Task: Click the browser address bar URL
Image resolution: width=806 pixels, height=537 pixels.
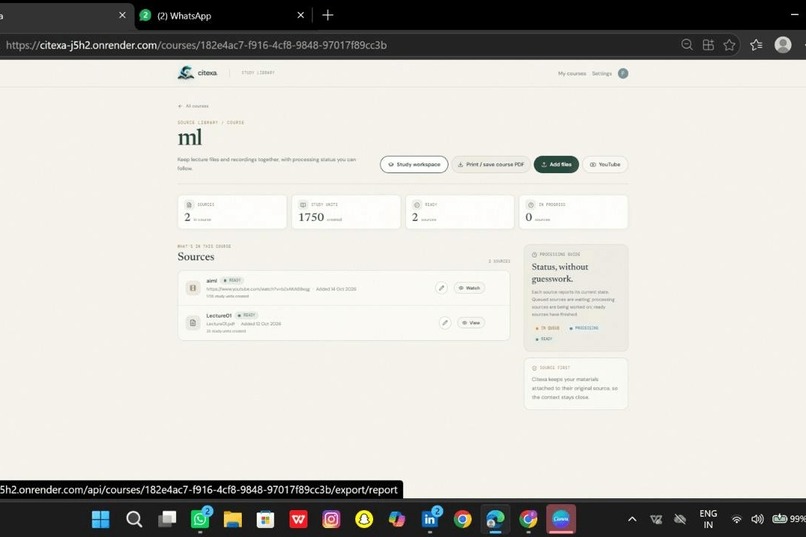Action: tap(196, 45)
